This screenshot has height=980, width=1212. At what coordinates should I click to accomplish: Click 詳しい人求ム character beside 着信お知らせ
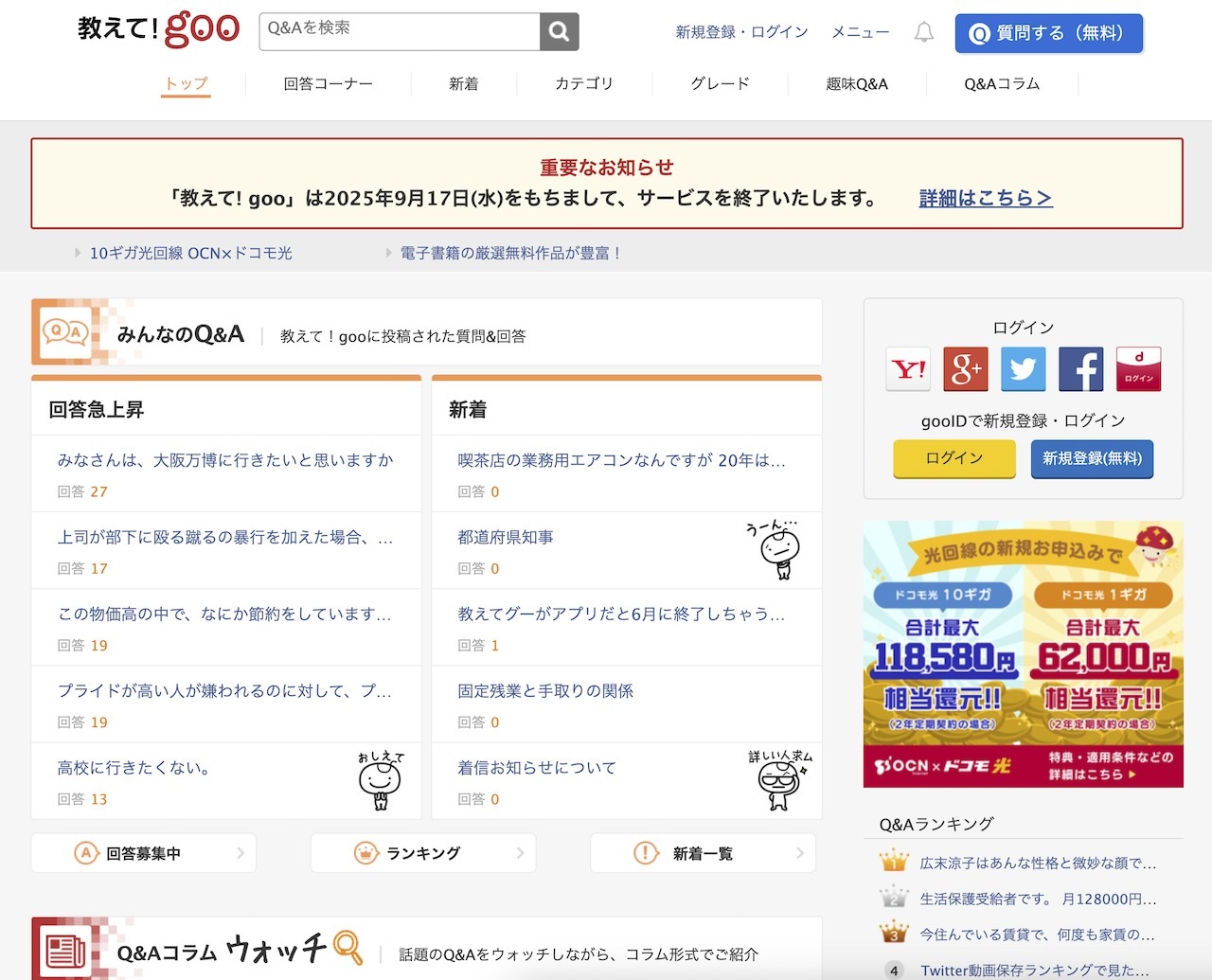(779, 780)
